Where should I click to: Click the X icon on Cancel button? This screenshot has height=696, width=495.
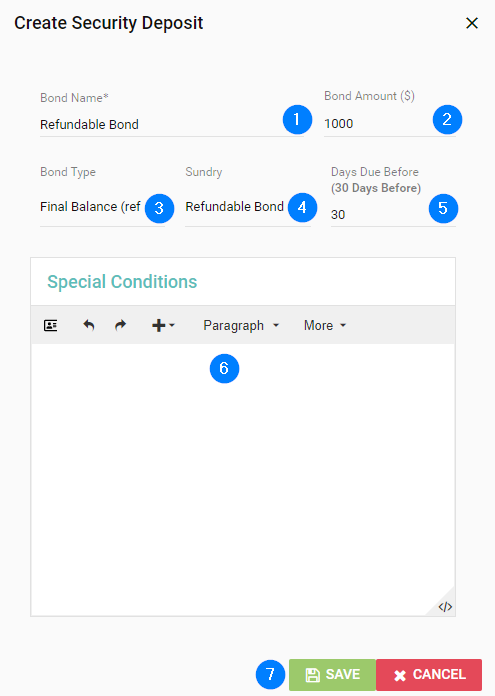pos(400,676)
